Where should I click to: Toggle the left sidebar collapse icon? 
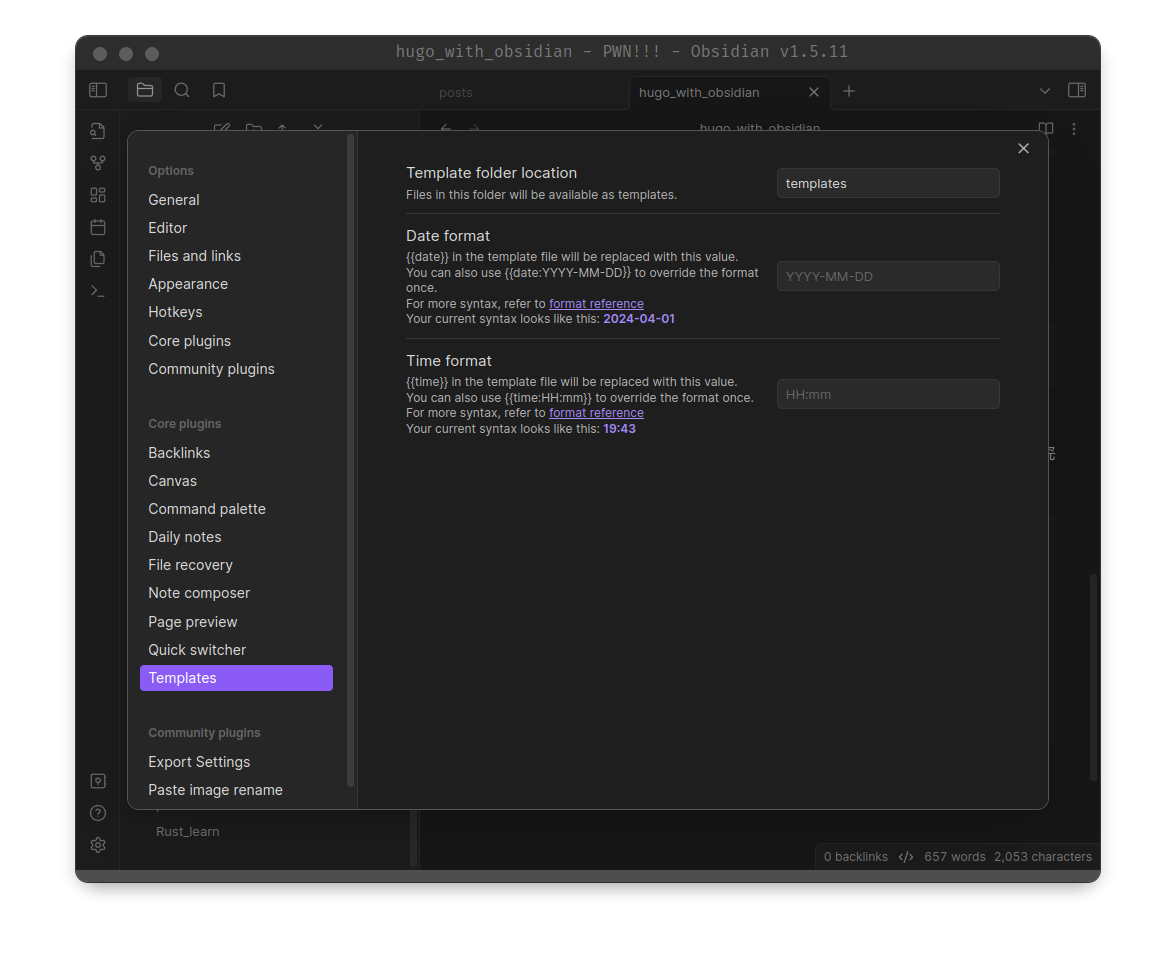pos(98,90)
